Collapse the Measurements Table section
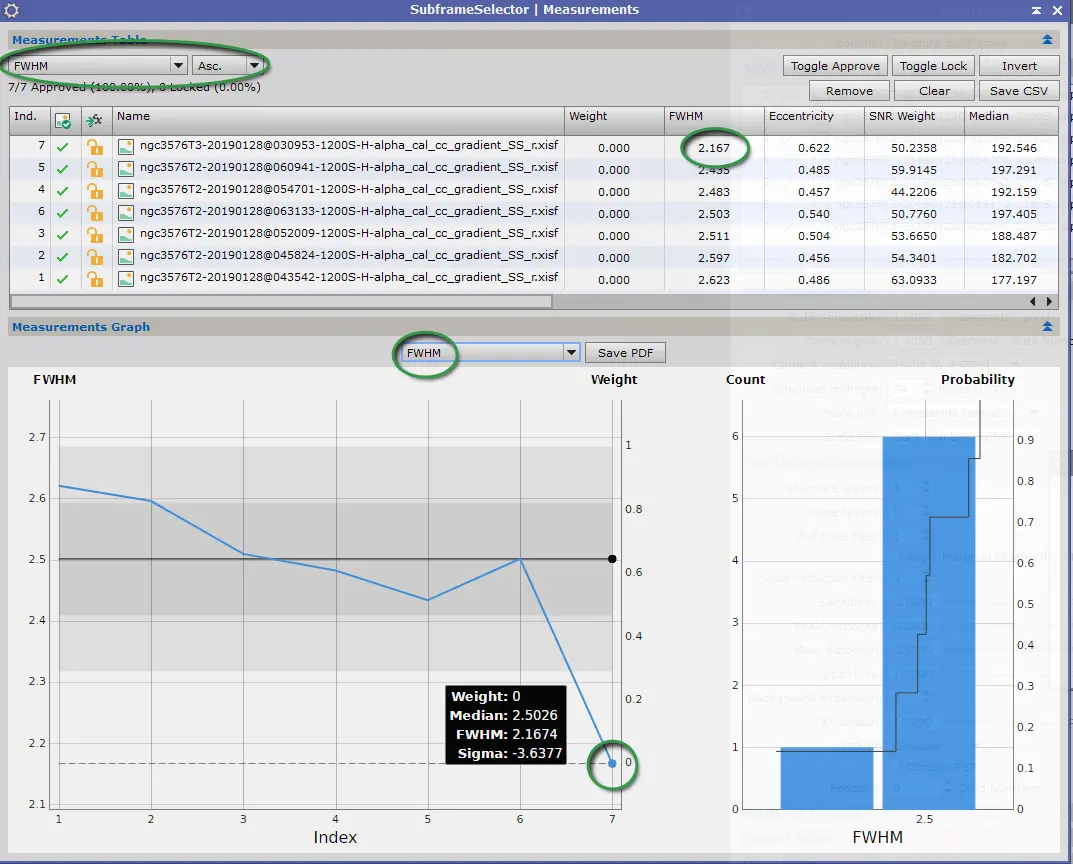The image size is (1073, 864). [x=1047, y=40]
